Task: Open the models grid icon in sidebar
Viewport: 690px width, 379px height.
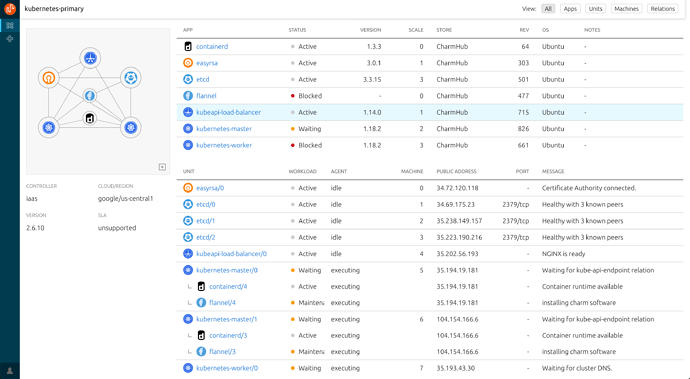Action: tap(10, 26)
